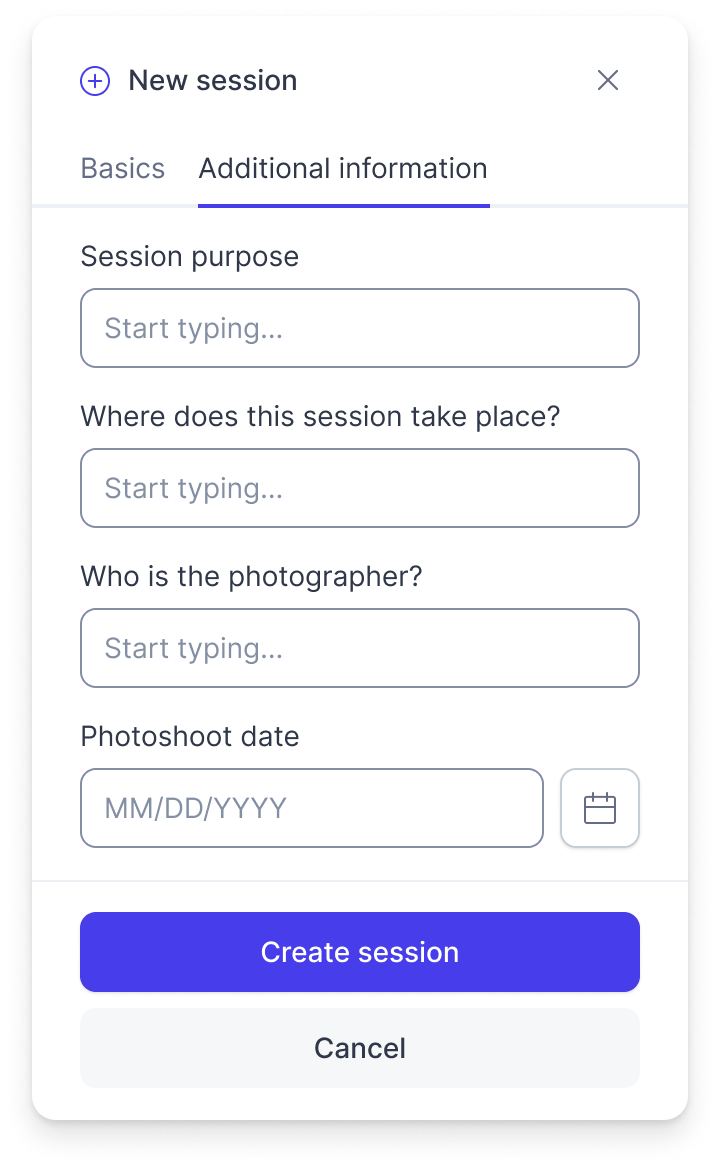Open the calendar date picker icon
This screenshot has height=1168, width=720.
[x=599, y=808]
